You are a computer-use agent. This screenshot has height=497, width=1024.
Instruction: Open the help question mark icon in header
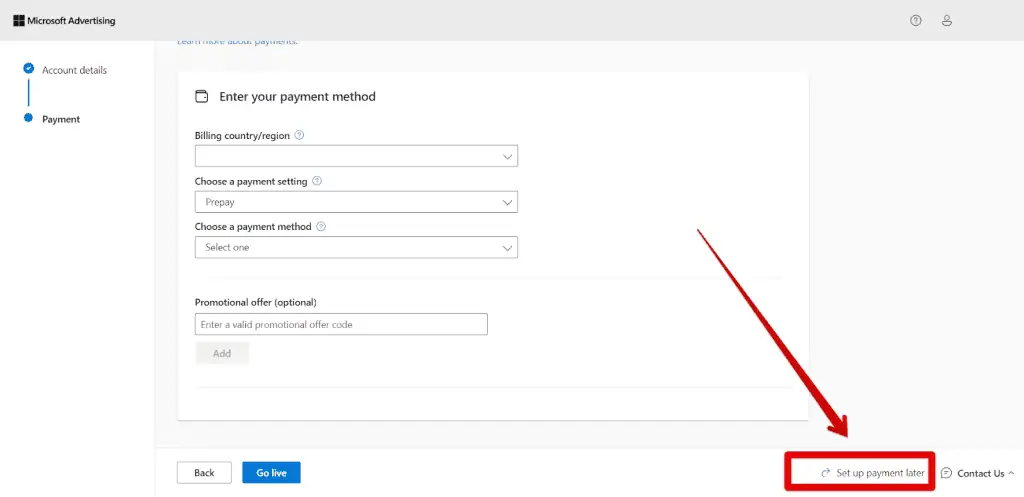click(x=916, y=21)
